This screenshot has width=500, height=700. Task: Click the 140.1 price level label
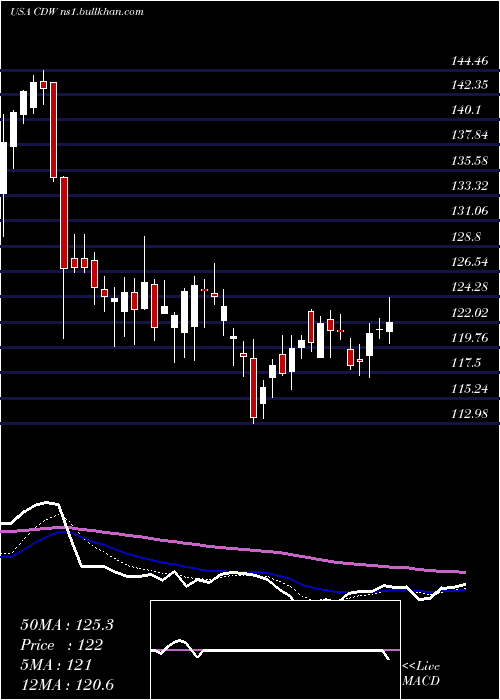[467, 109]
